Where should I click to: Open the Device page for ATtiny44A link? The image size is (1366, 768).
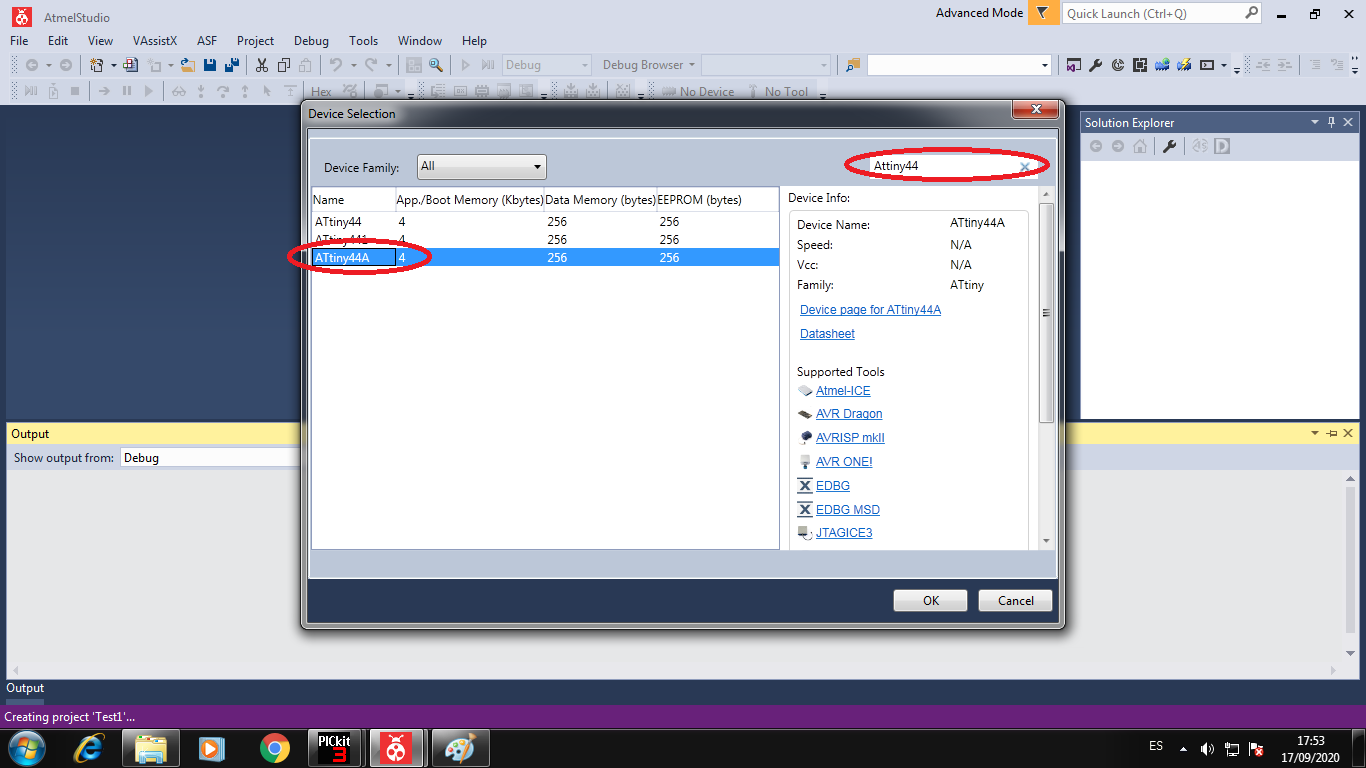click(x=870, y=310)
